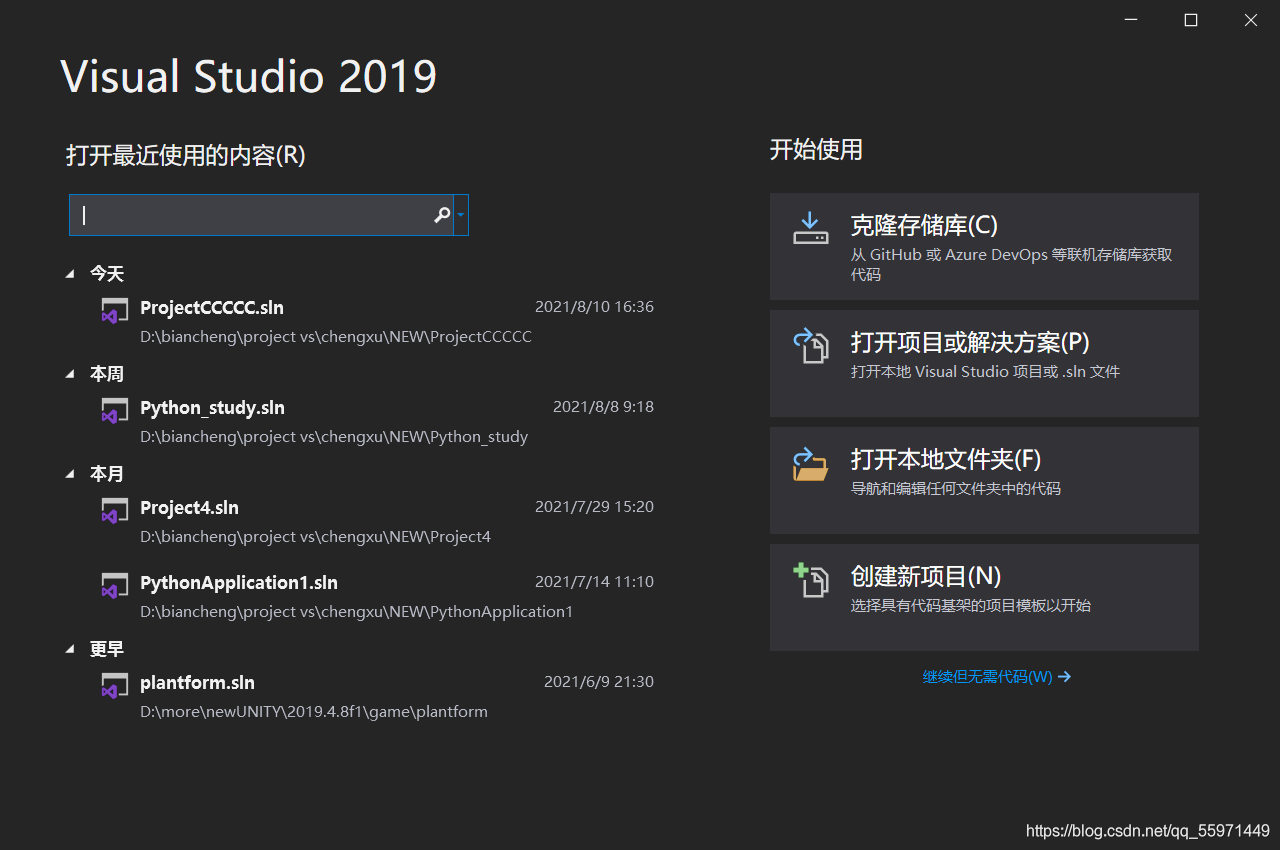1280x850 pixels.
Task: Click the Project4.sln solution file icon
Action: pos(114,510)
